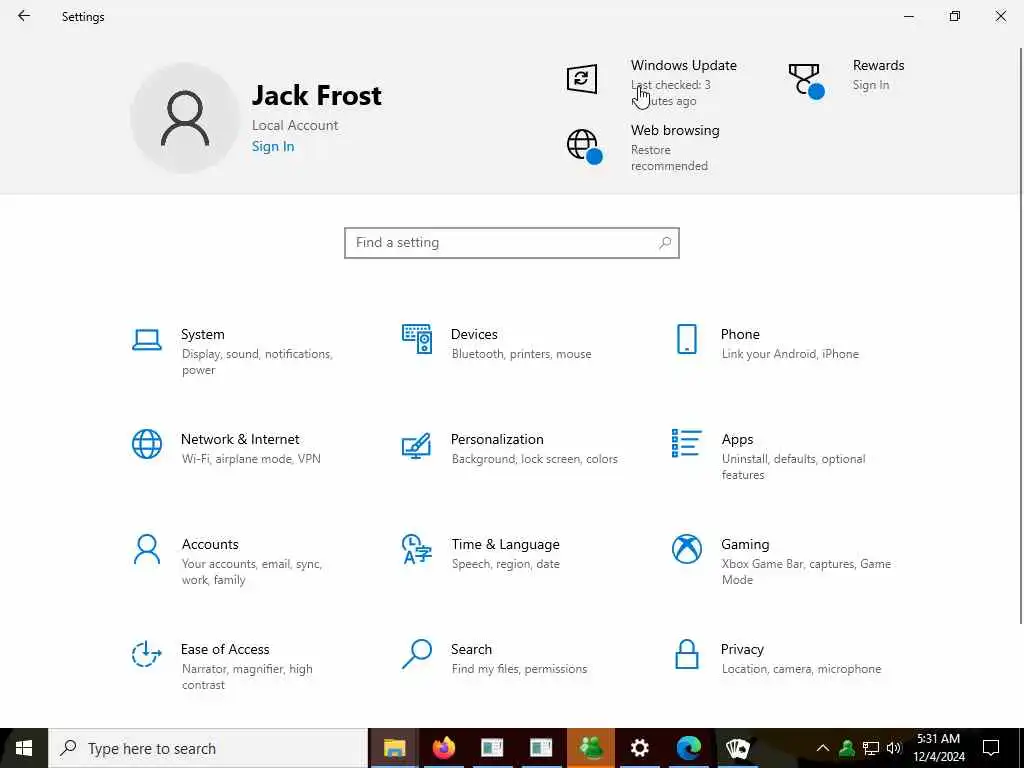Open the Personalization paintbrush icon
1024x768 pixels.
417,445
